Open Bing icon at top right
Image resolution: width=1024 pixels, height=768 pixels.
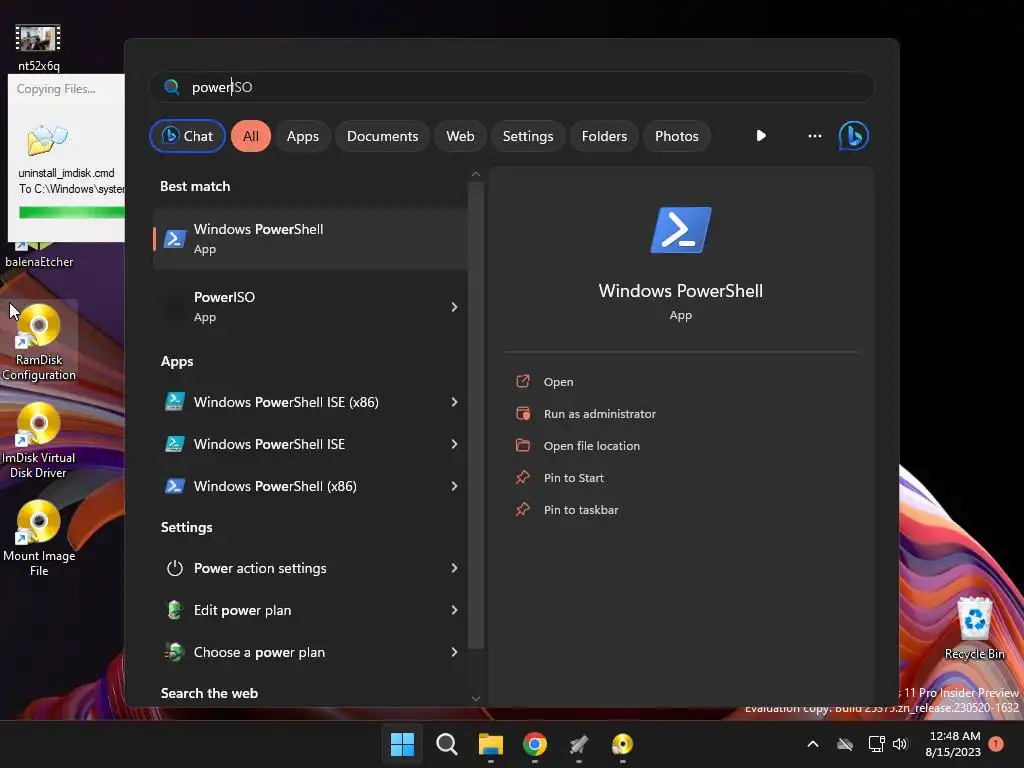click(854, 136)
